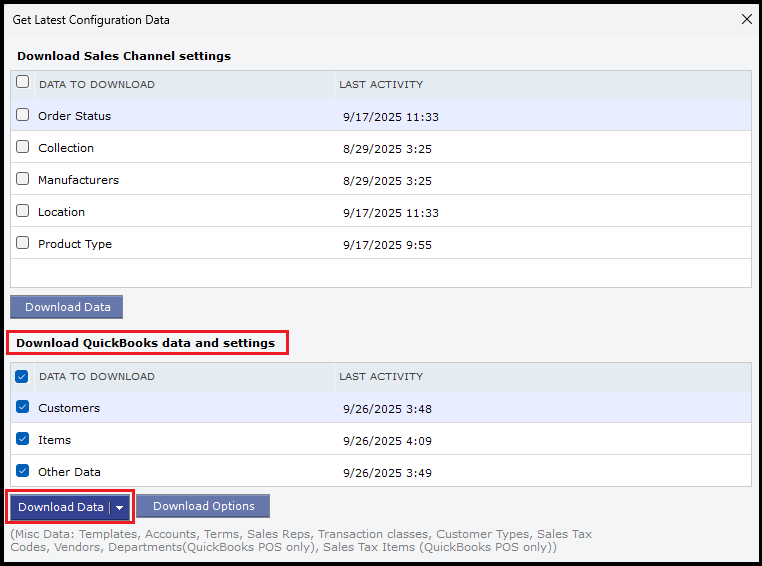
Task: Uncheck the Customers checkbox
Action: click(23, 407)
